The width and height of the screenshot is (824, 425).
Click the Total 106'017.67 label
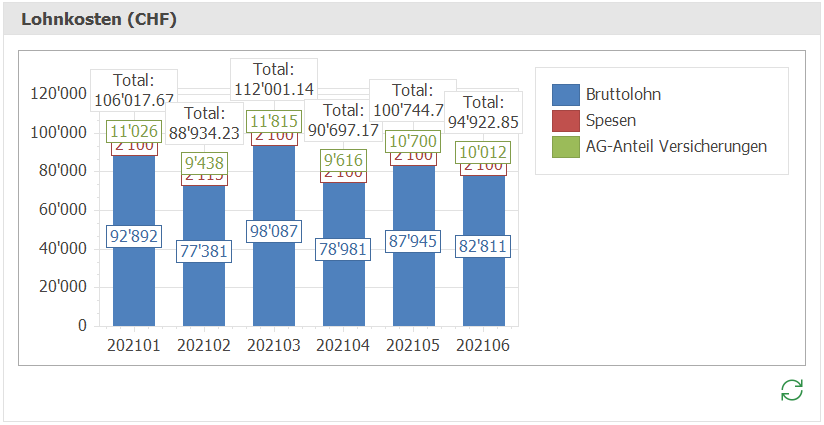[x=134, y=90]
